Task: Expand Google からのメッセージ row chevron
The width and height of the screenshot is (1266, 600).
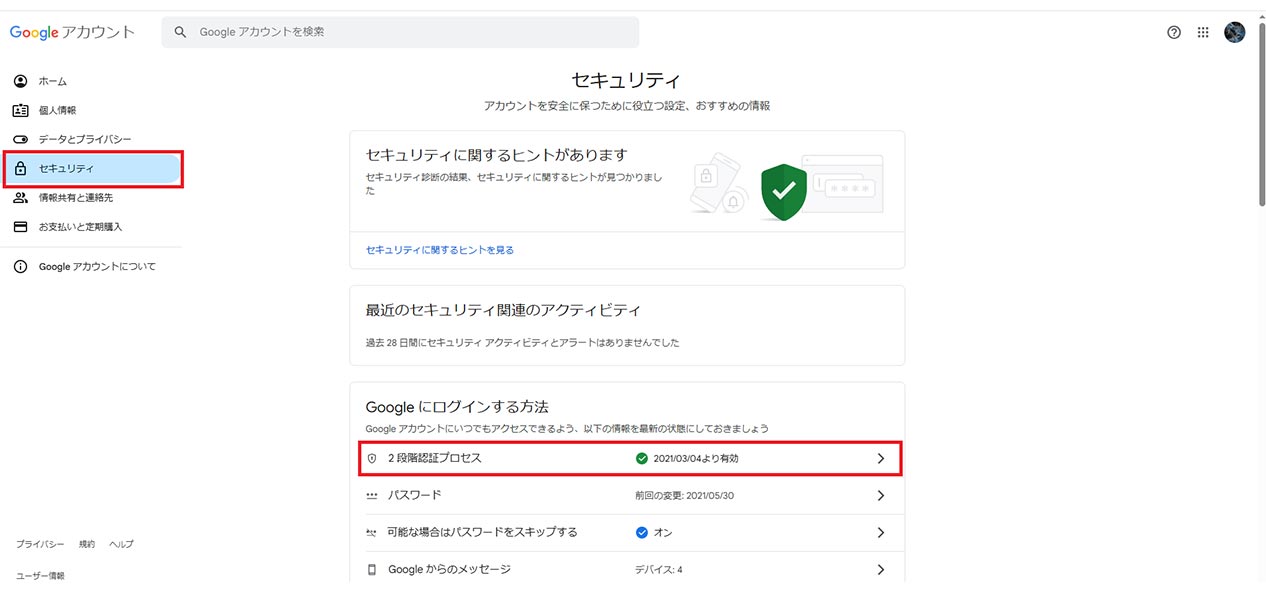Action: (x=881, y=569)
